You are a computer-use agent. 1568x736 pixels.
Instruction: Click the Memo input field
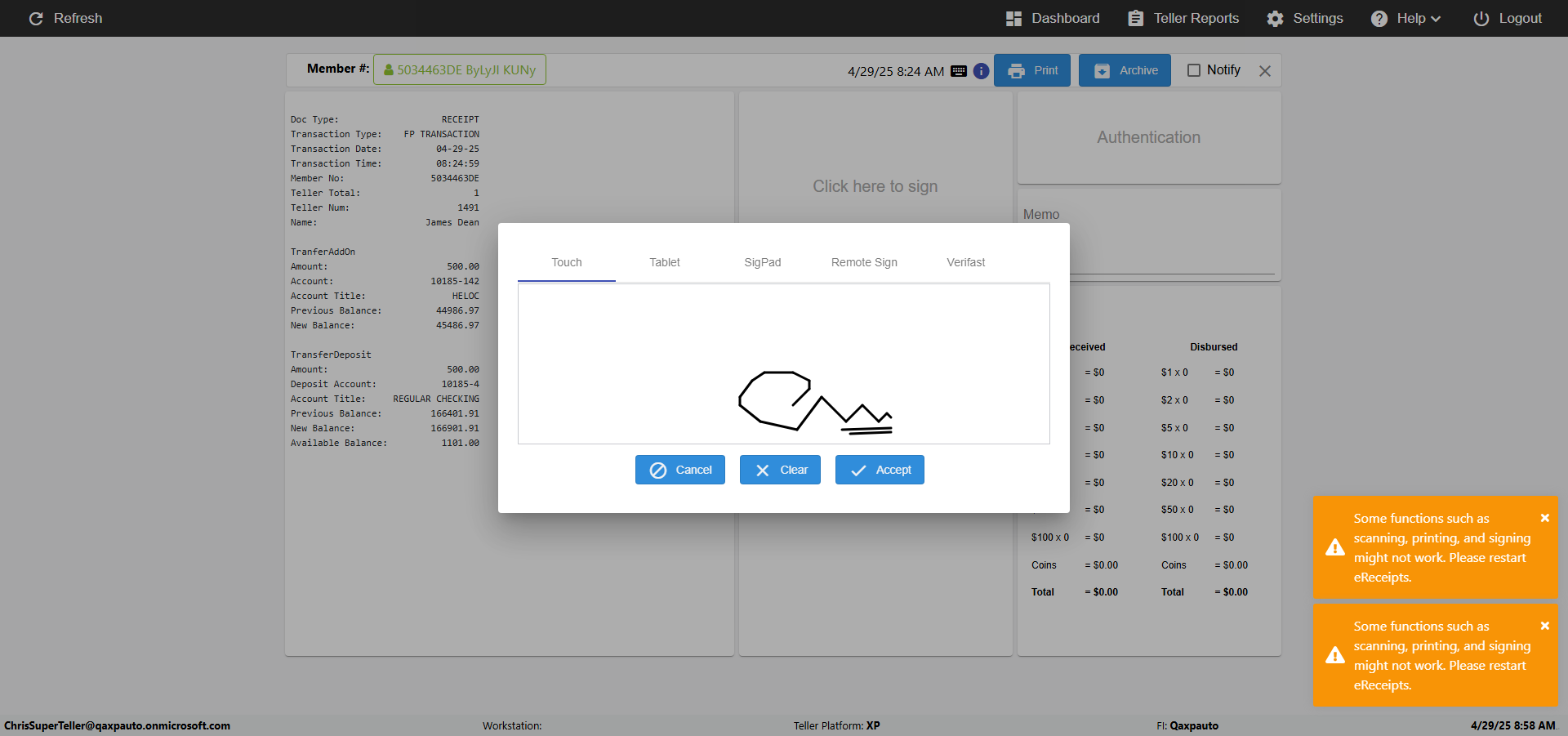[x=1149, y=249]
